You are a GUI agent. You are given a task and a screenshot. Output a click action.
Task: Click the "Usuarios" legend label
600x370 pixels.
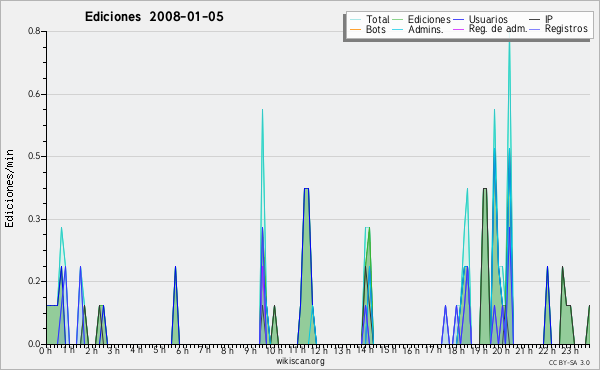tap(488, 19)
